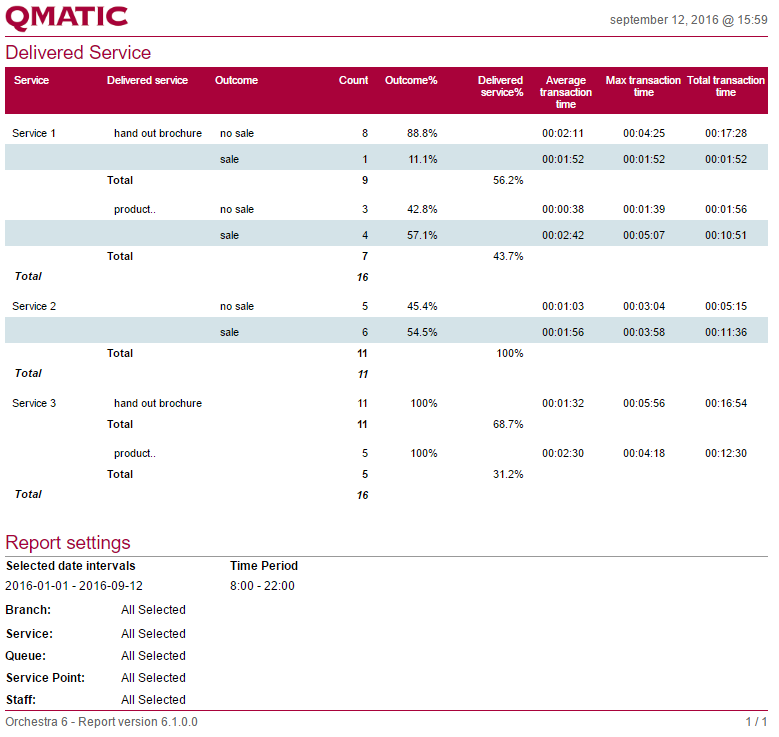Click the Service 2 row label
Viewport: 779px width, 737px height.
pyautogui.click(x=34, y=306)
